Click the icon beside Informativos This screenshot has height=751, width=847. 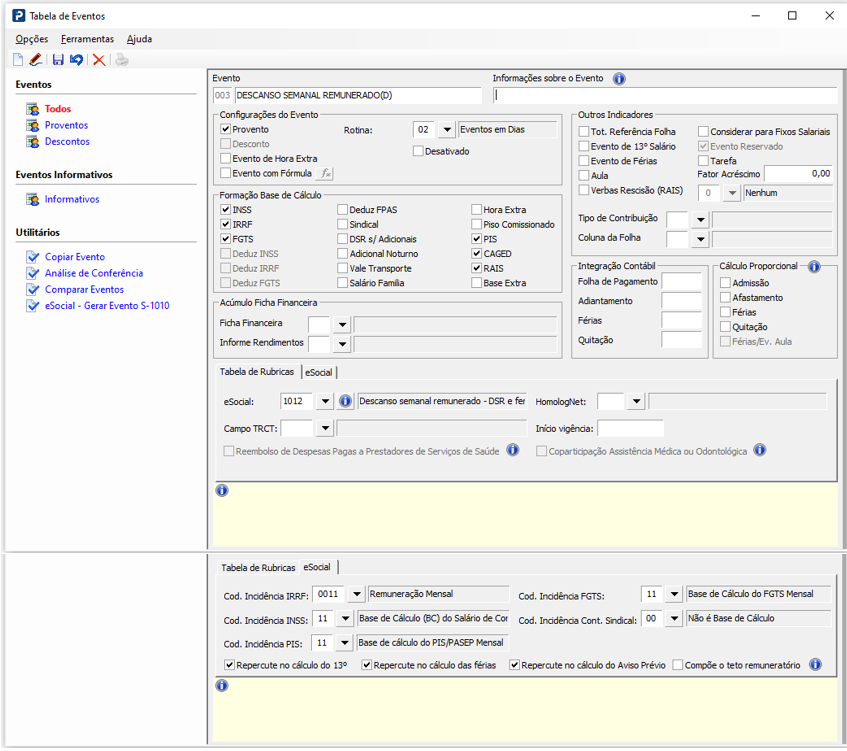[x=33, y=199]
